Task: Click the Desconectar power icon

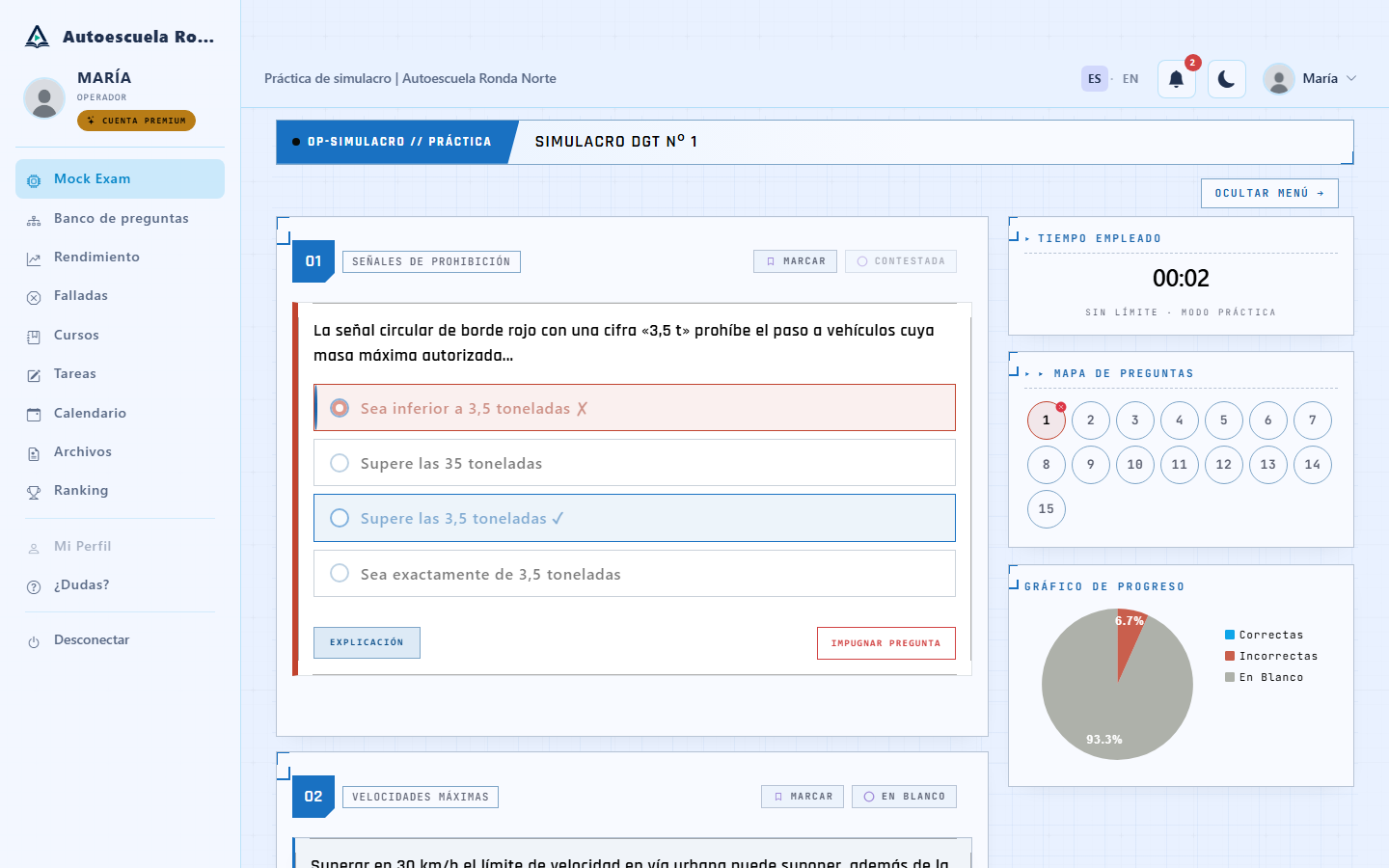Action: (34, 641)
